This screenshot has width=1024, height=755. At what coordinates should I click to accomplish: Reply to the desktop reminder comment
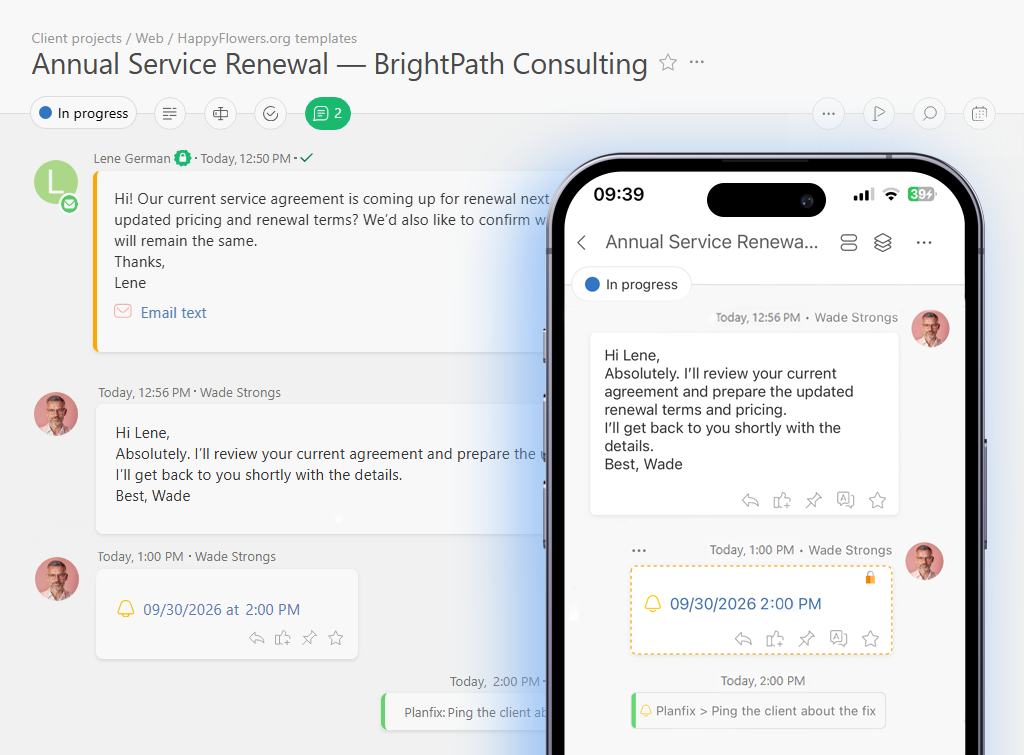tap(257, 638)
